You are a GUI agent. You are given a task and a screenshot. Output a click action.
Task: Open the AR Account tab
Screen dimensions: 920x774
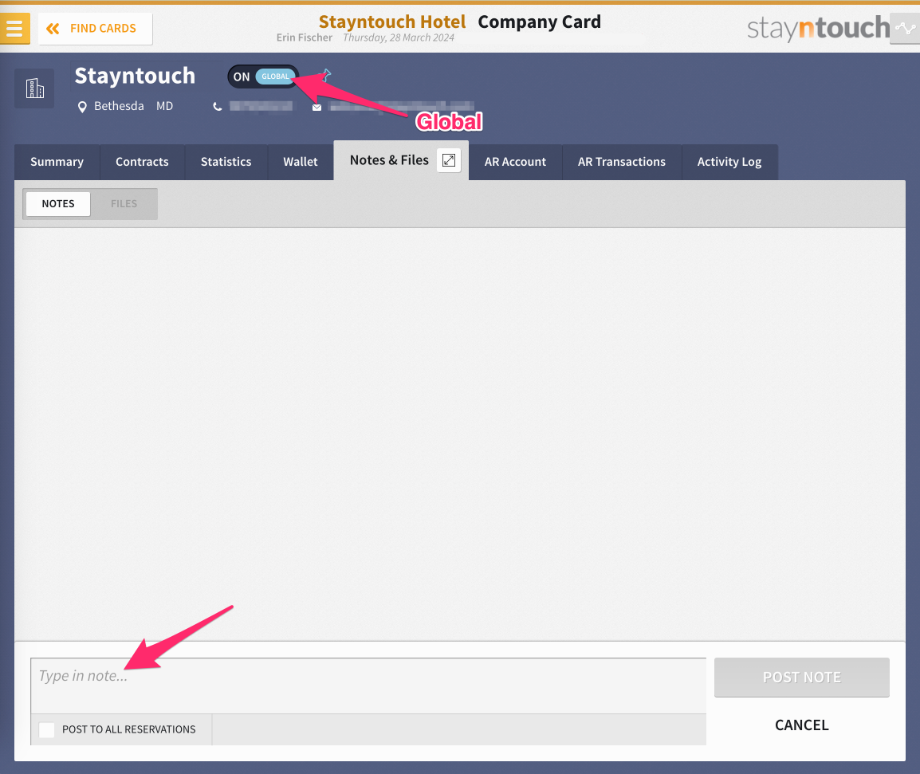coord(515,162)
